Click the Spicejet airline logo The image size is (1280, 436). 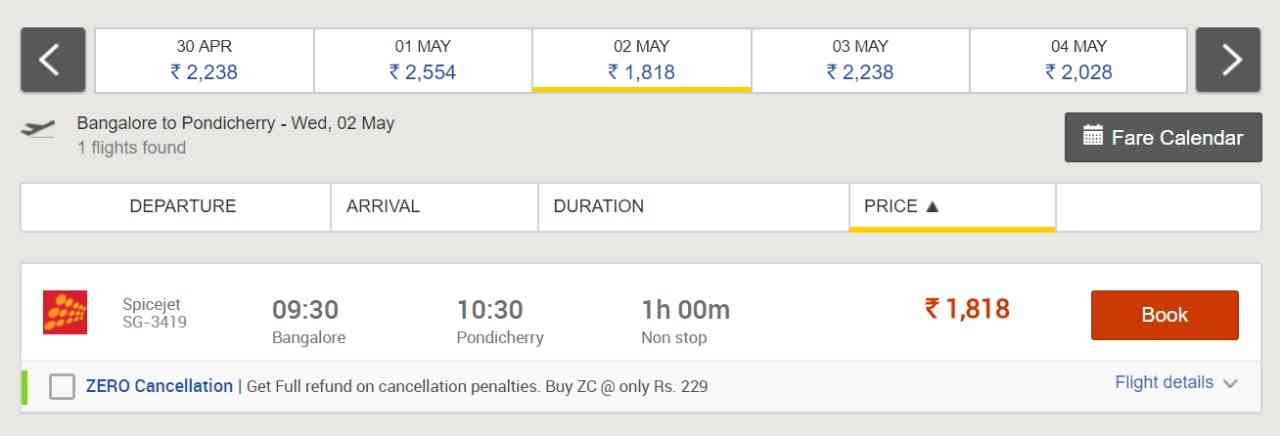[65, 312]
